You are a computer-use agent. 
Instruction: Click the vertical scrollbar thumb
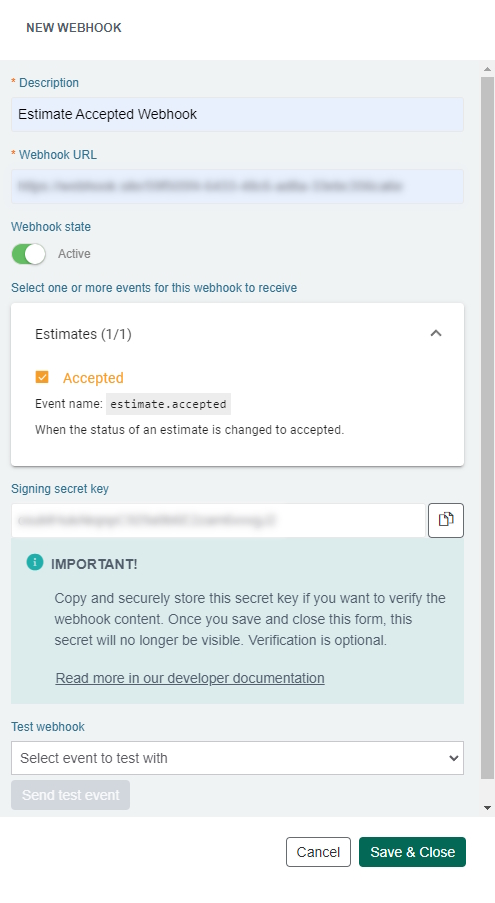pos(488,427)
